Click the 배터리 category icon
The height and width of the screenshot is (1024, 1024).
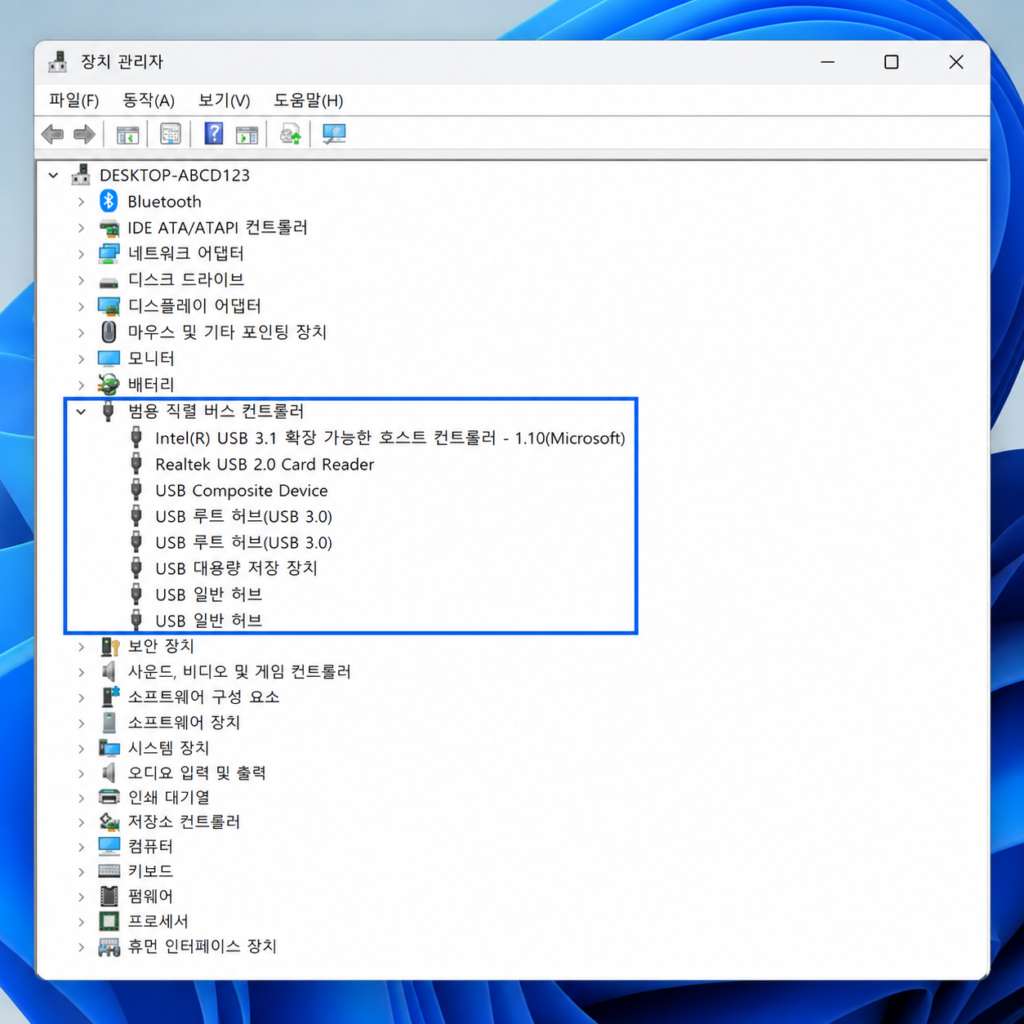(x=108, y=384)
